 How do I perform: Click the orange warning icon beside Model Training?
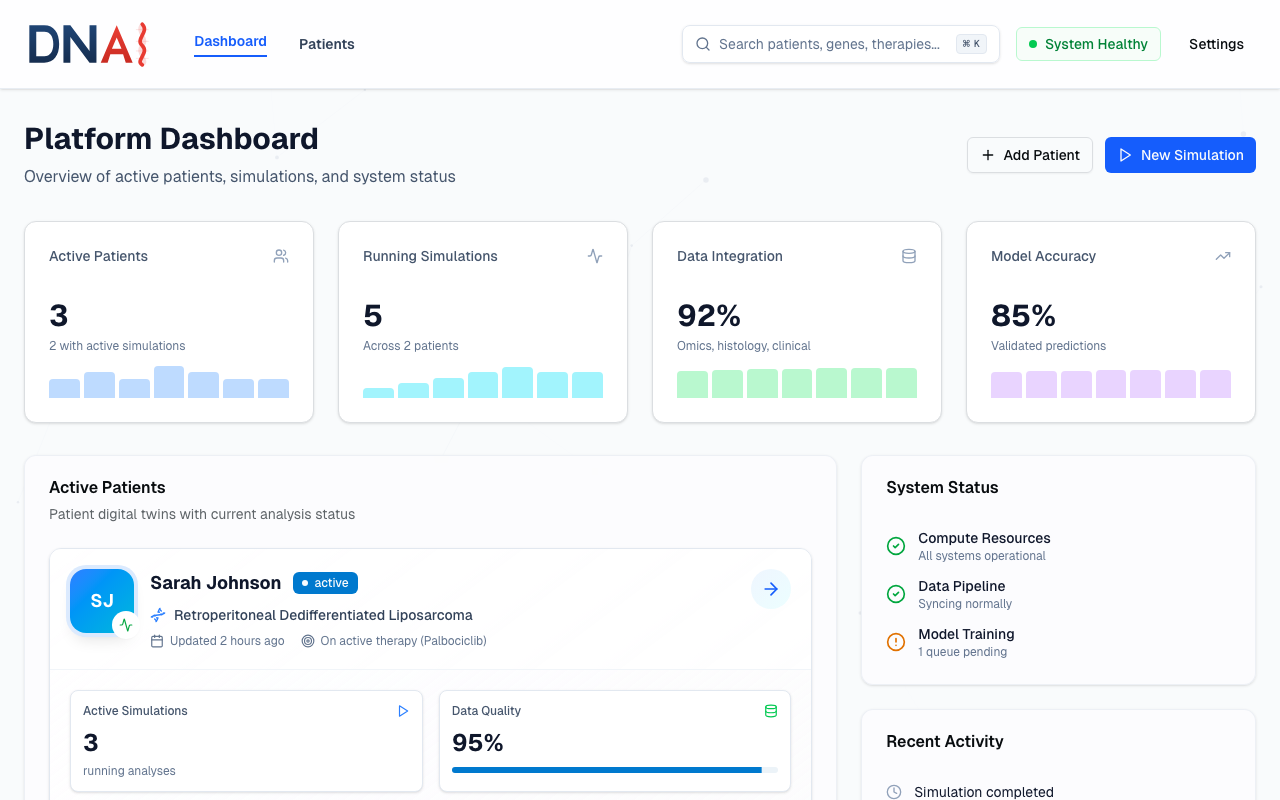(895, 642)
